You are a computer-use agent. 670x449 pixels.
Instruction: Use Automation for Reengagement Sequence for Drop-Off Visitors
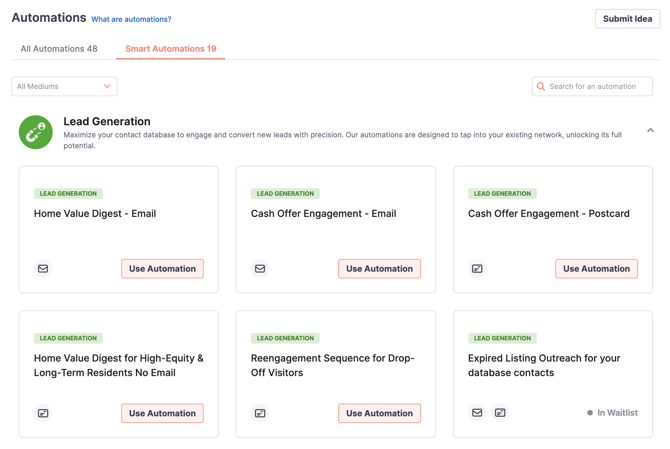pyautogui.click(x=379, y=413)
